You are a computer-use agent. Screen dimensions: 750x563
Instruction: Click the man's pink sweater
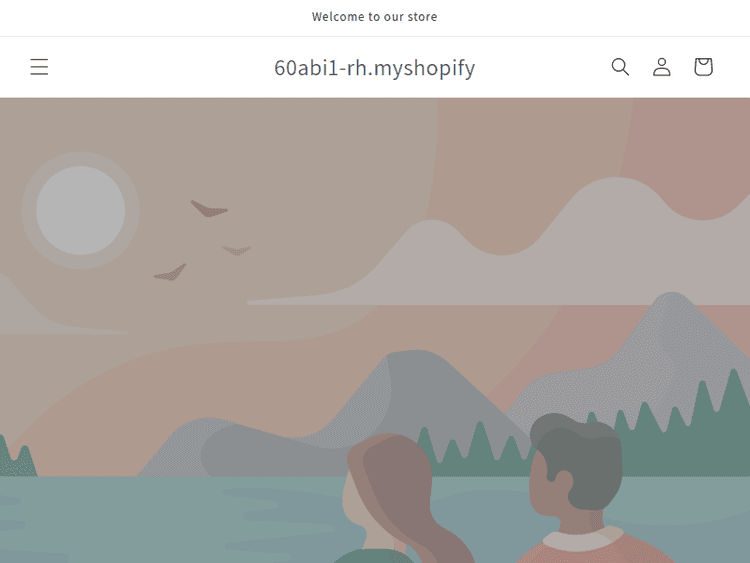click(598, 548)
